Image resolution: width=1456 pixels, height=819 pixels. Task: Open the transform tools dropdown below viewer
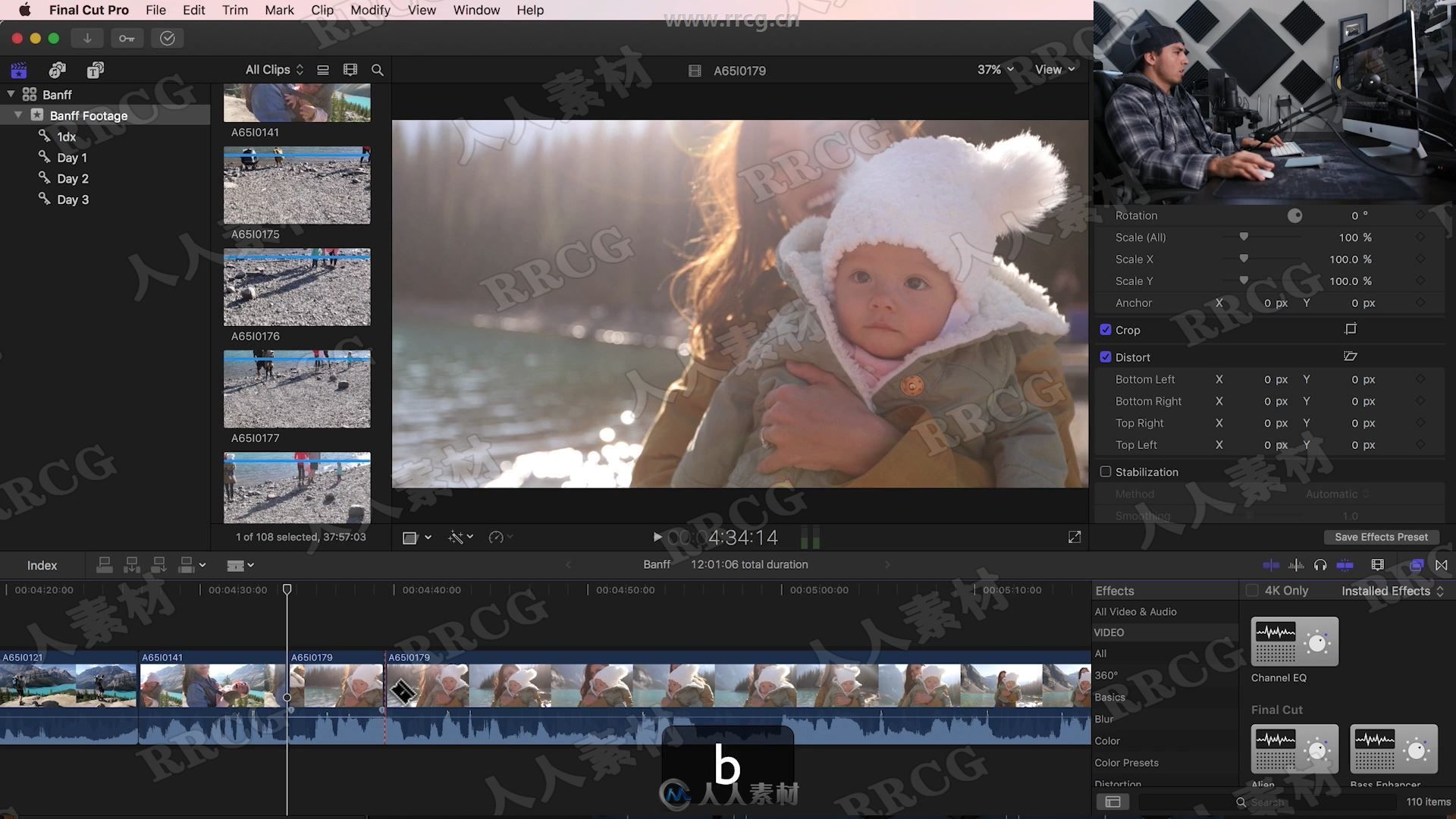click(x=416, y=537)
